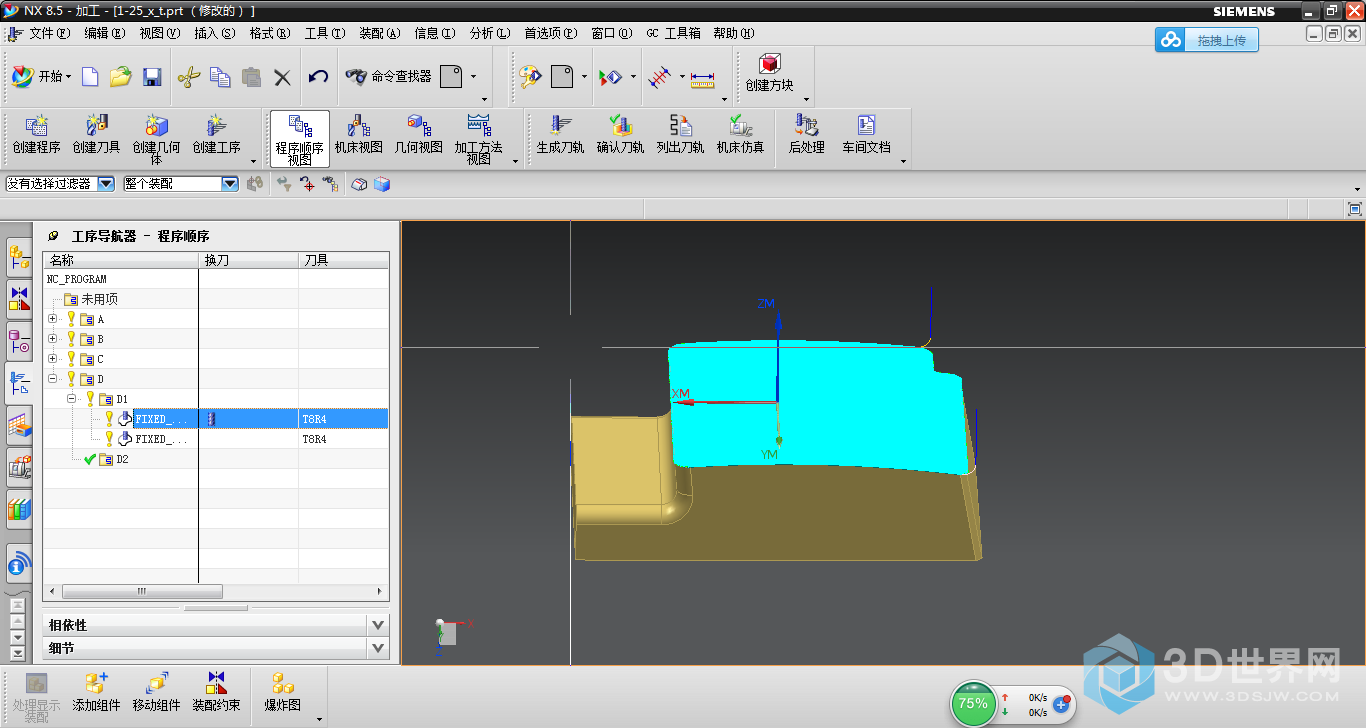Image resolution: width=1366 pixels, height=728 pixels.
Task: Select NC_PROGRAM root node
Action: tap(77, 279)
